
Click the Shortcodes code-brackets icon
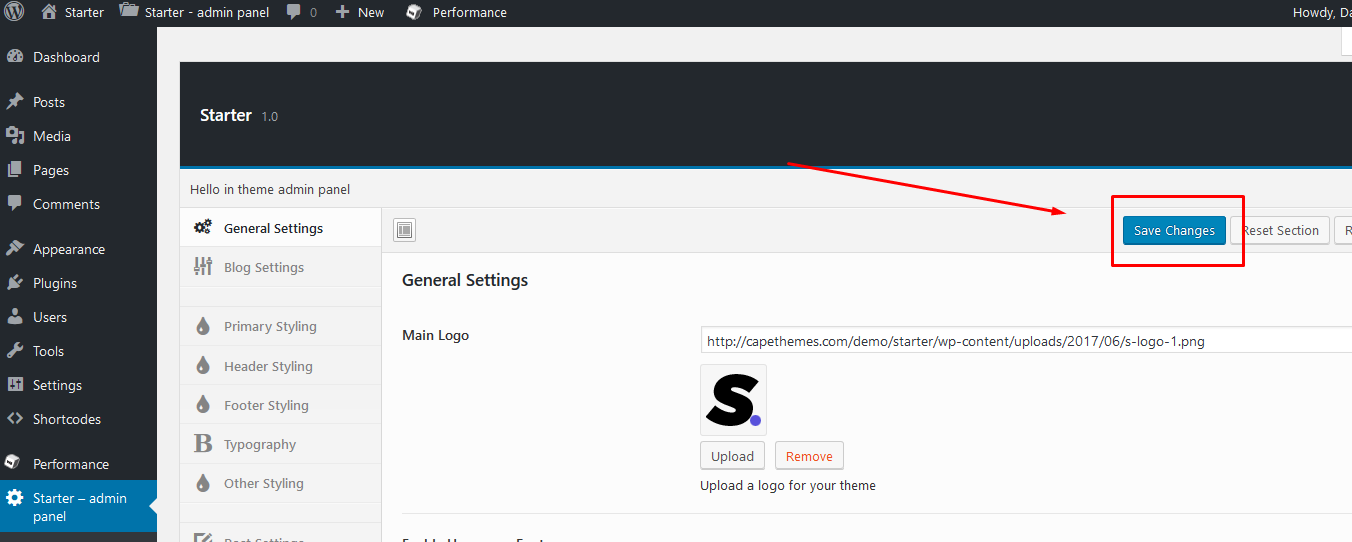(x=15, y=419)
